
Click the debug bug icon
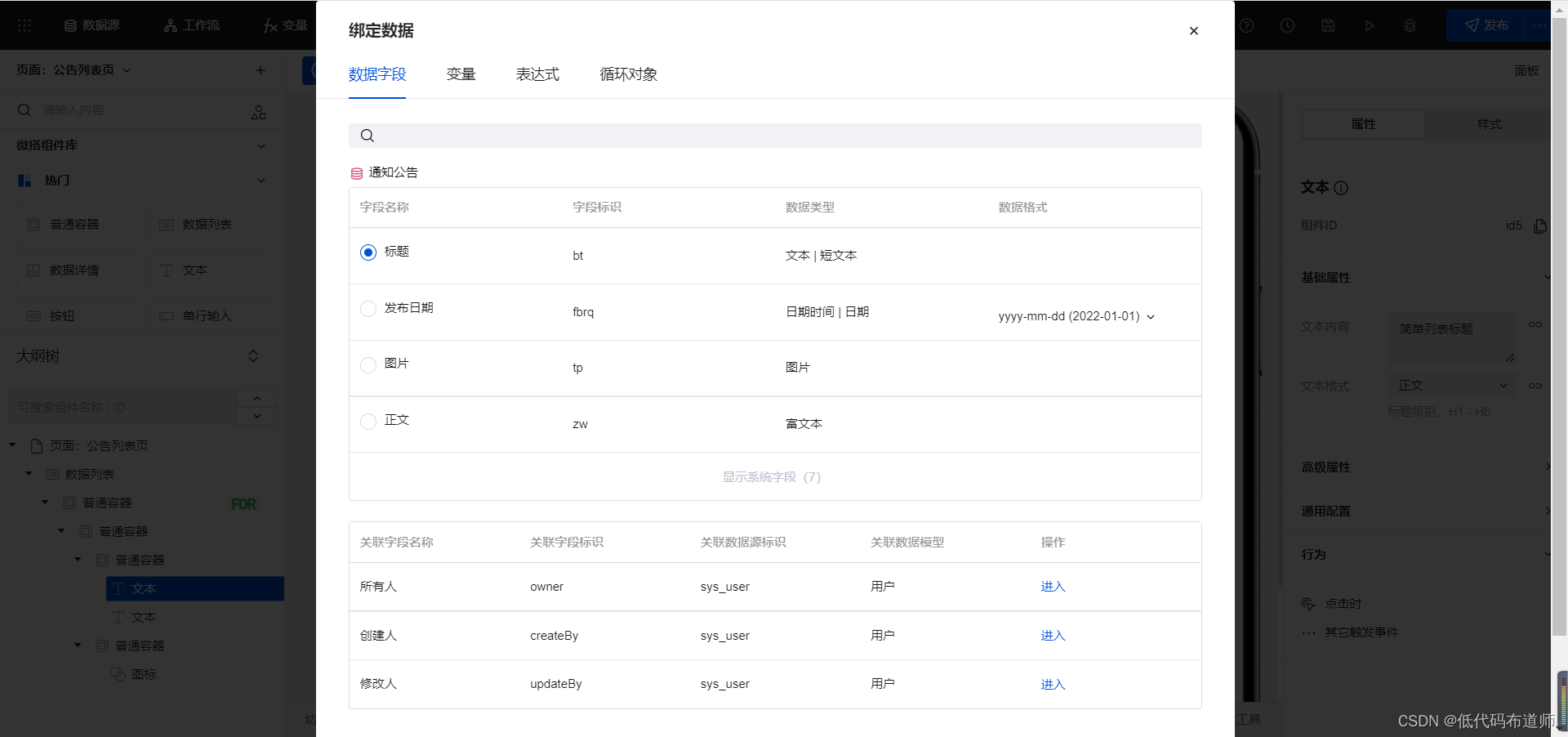click(x=1410, y=25)
